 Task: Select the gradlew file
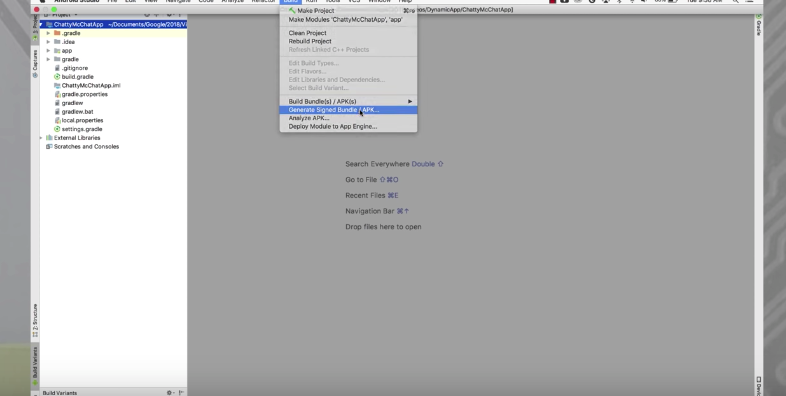72,103
